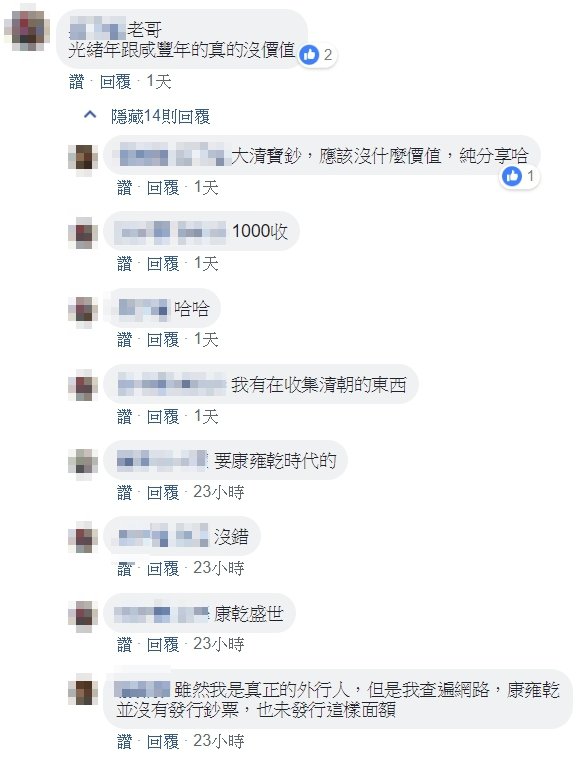Click 隱藏14則回覆 text link

[160, 117]
